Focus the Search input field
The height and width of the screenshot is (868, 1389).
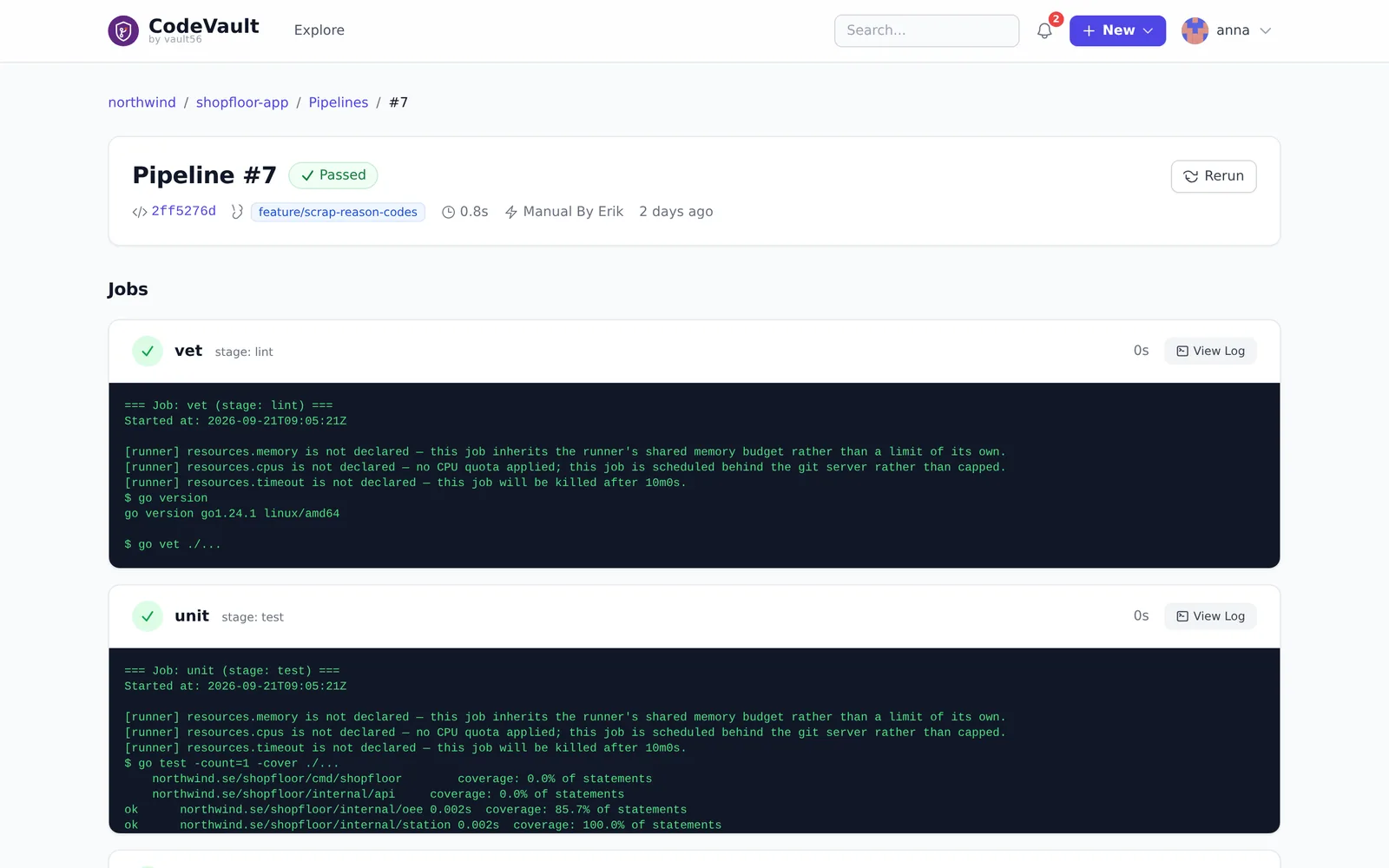[926, 30]
